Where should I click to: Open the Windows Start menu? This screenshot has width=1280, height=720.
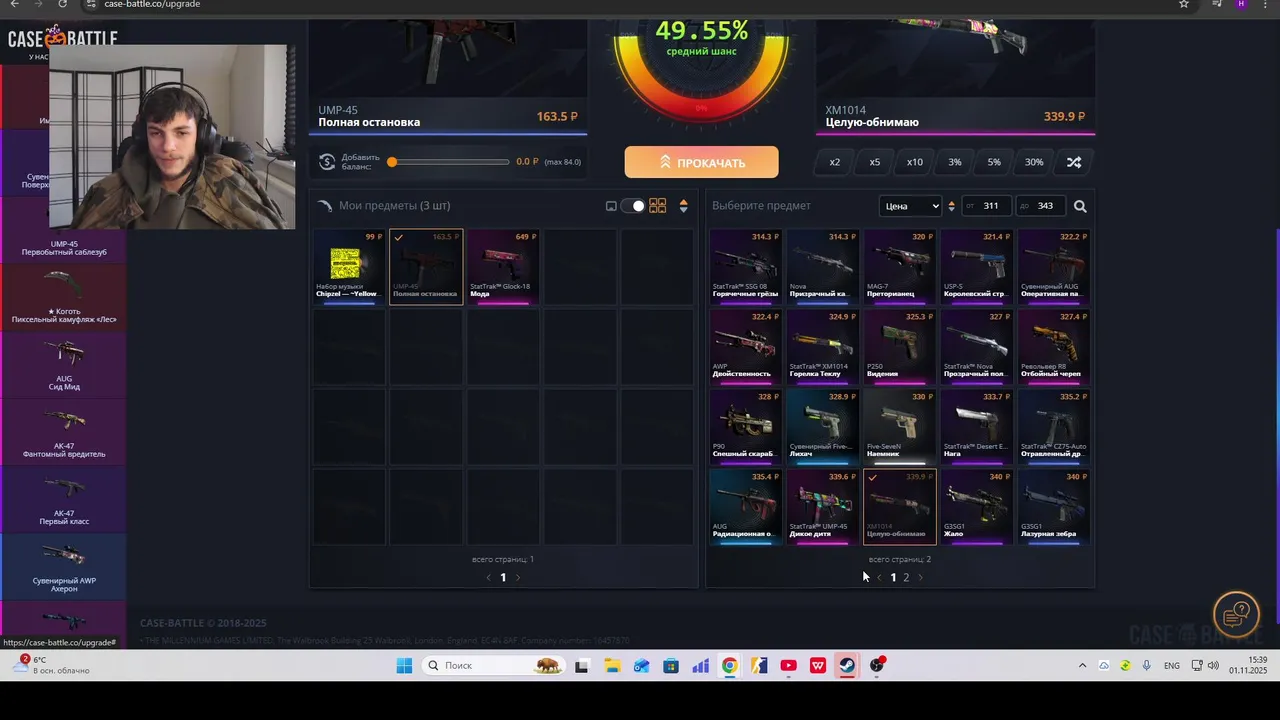[404, 666]
